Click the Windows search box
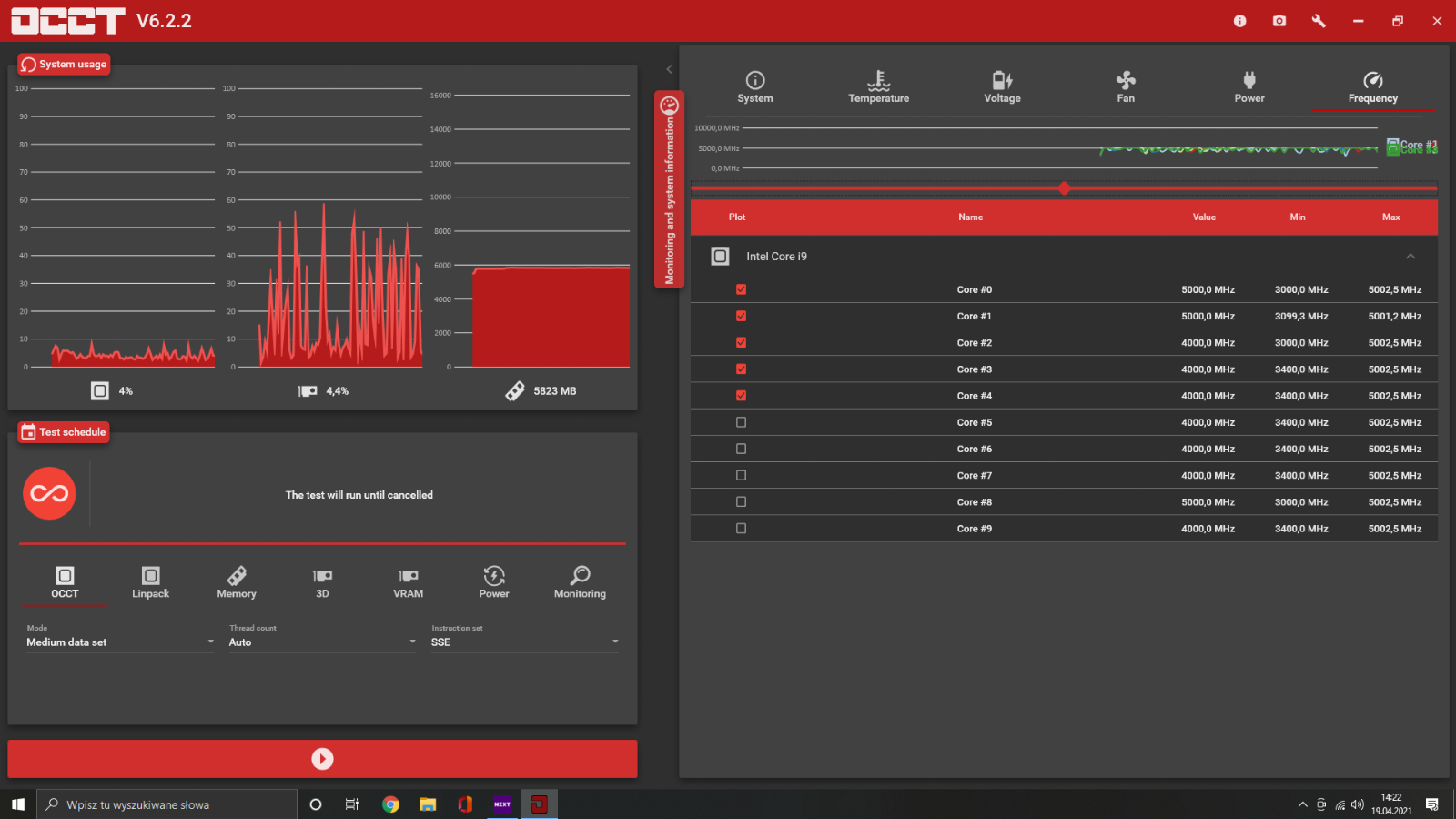This screenshot has width=1456, height=819. tap(167, 804)
